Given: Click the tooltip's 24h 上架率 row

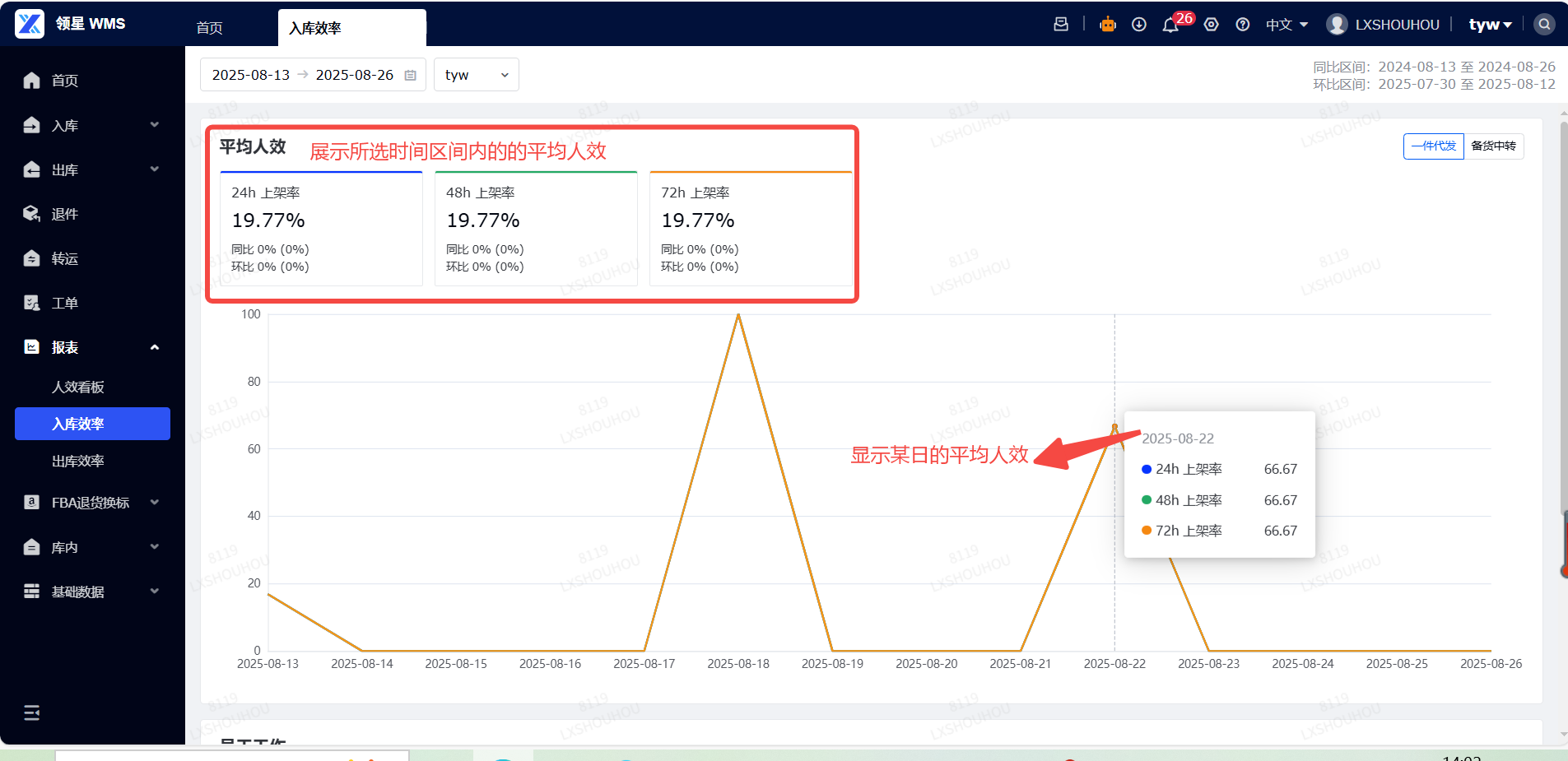Looking at the screenshot, I should pos(1220,469).
